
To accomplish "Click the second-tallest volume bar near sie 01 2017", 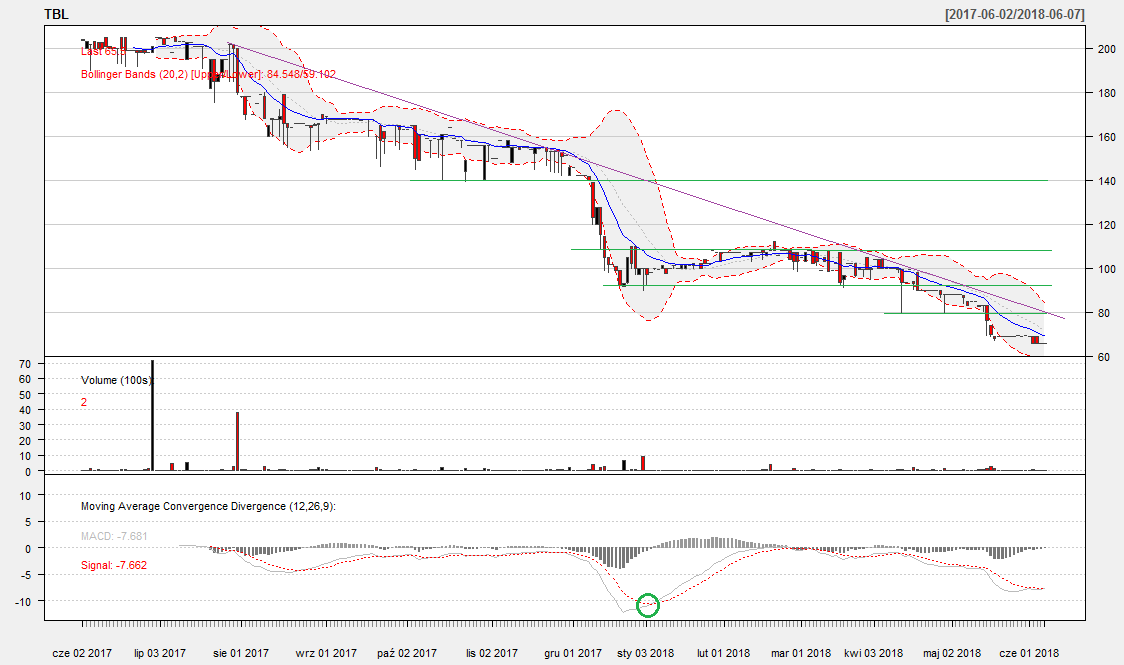I will click(x=237, y=440).
